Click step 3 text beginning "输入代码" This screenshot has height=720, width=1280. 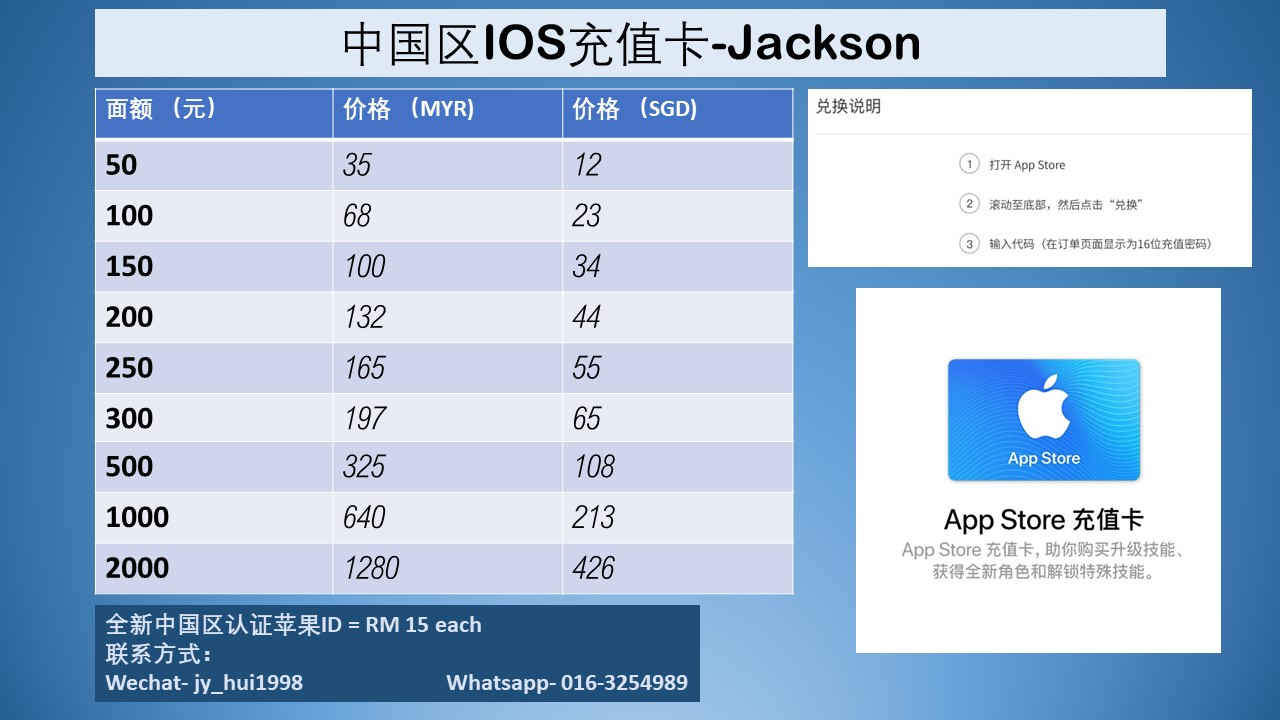pos(1100,244)
